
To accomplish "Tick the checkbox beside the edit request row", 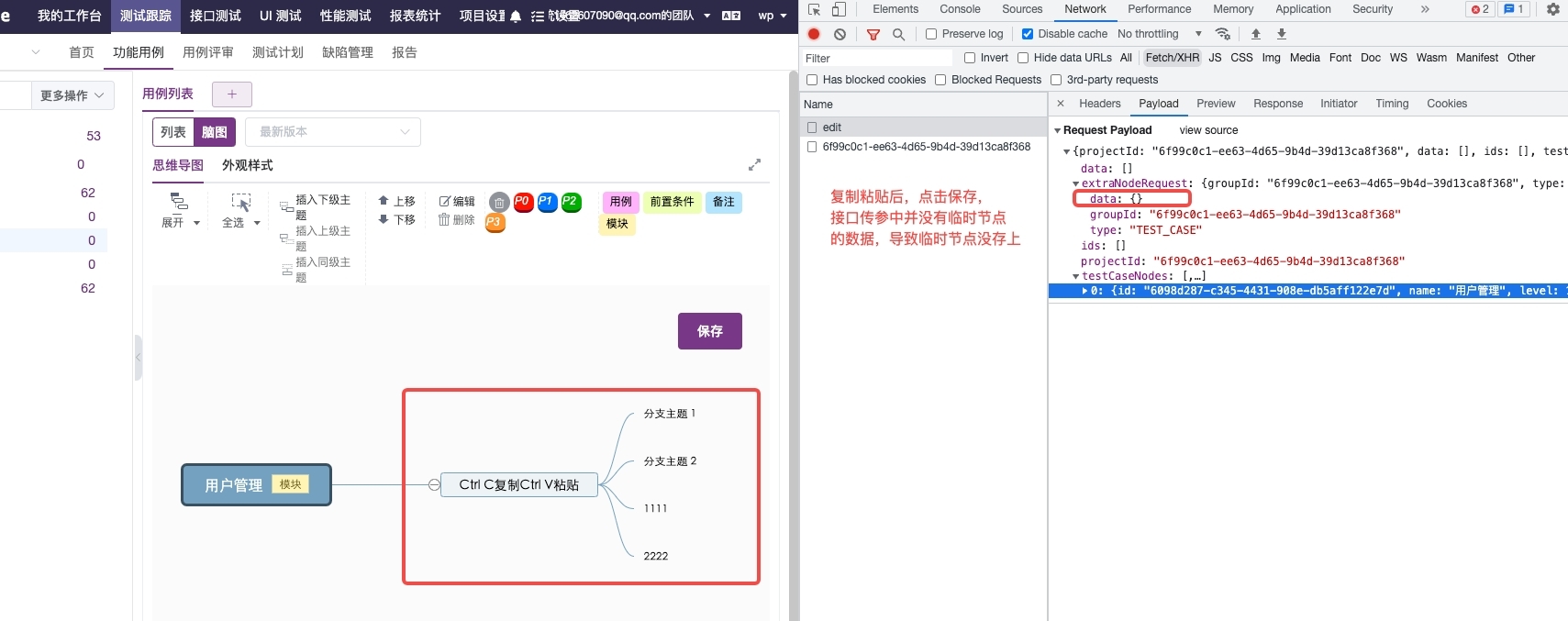I will (x=812, y=128).
